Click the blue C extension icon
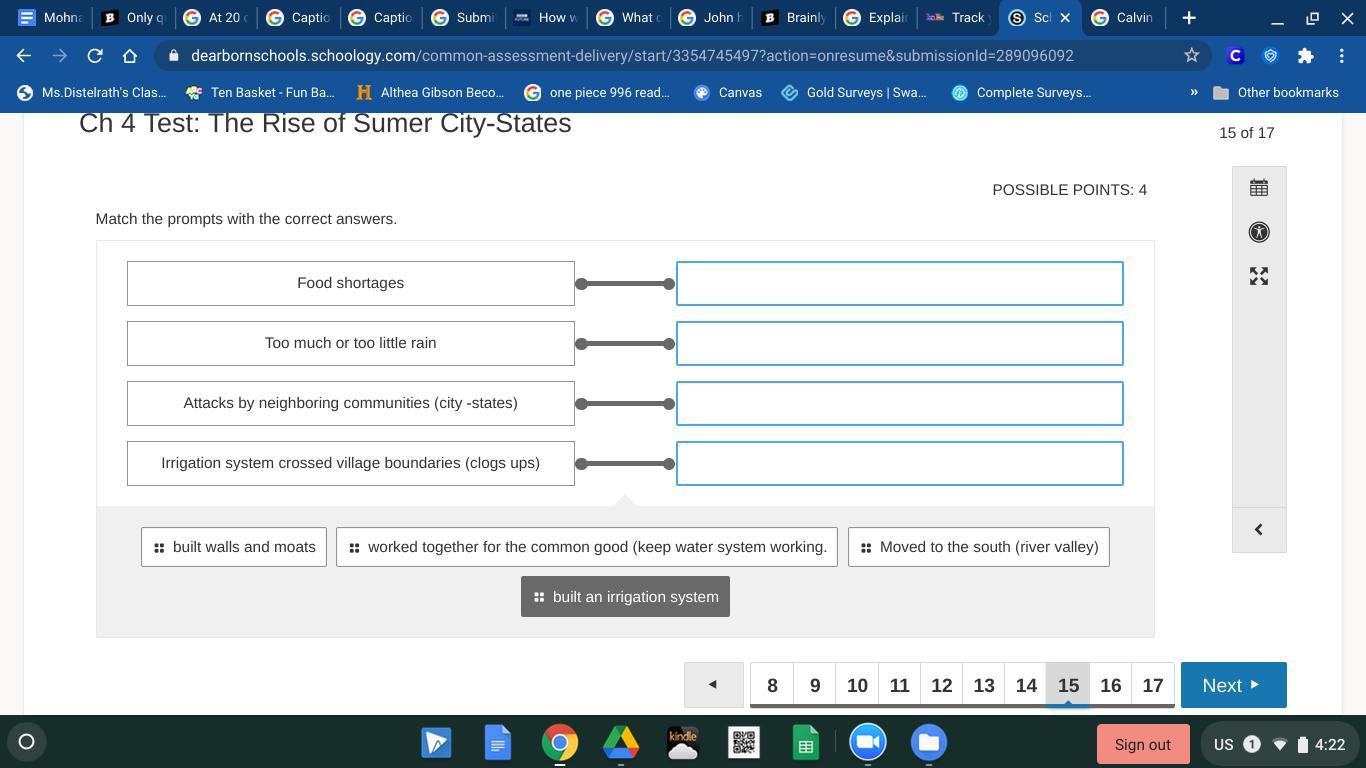The image size is (1366, 768). [x=1235, y=56]
